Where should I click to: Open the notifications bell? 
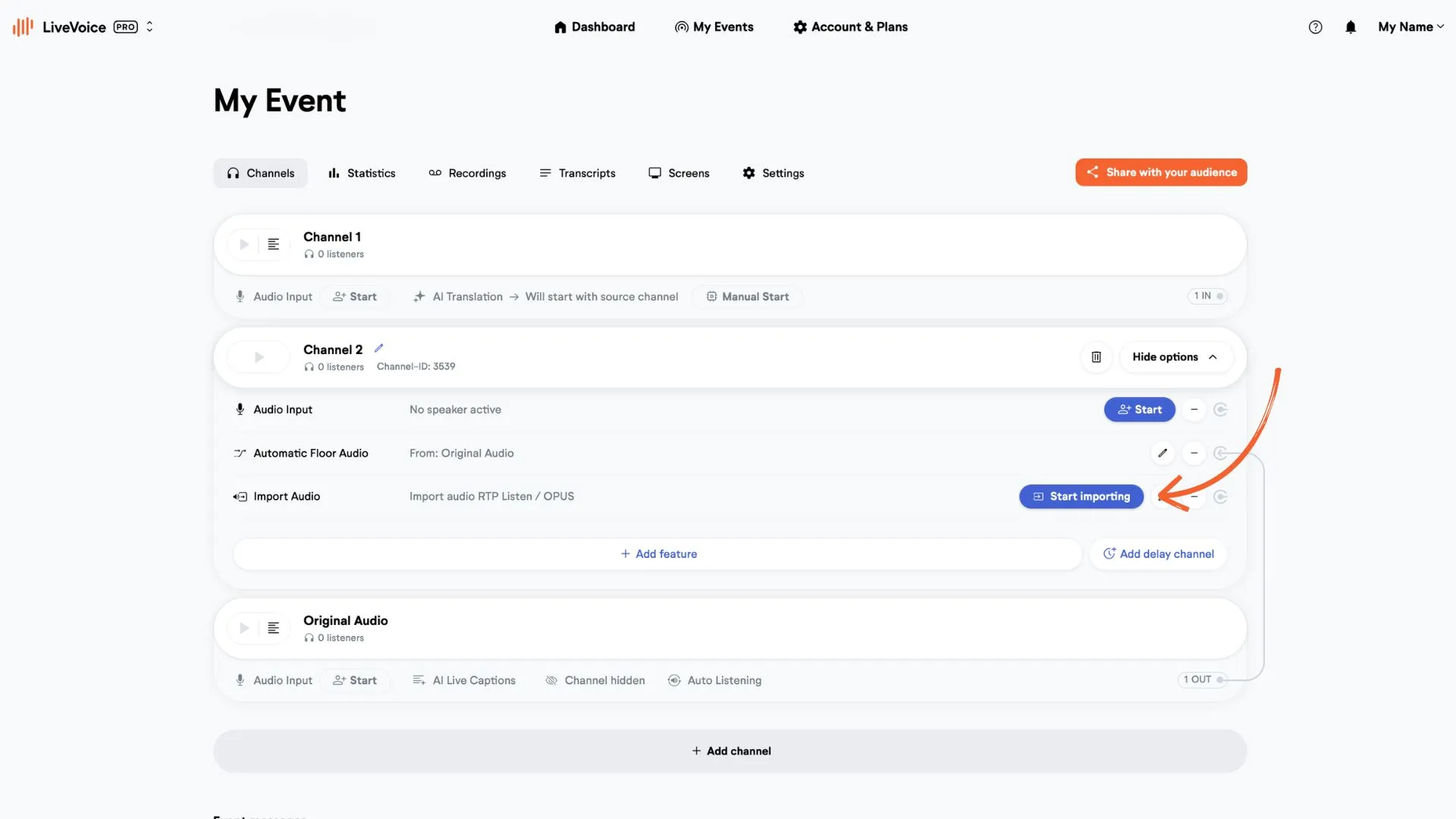(x=1351, y=27)
